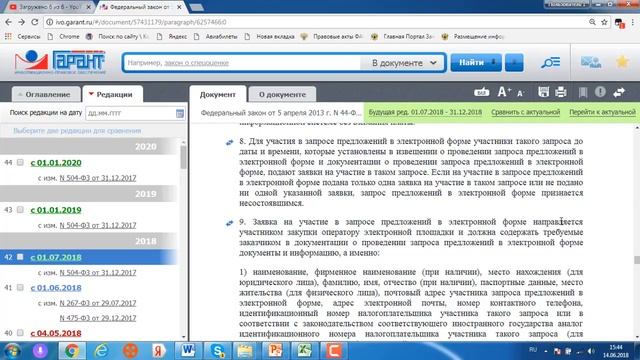Image resolution: width=640 pixels, height=360 pixels.
Task: Switch to the first browser tab 'Загружено'
Action: click(x=50, y=7)
